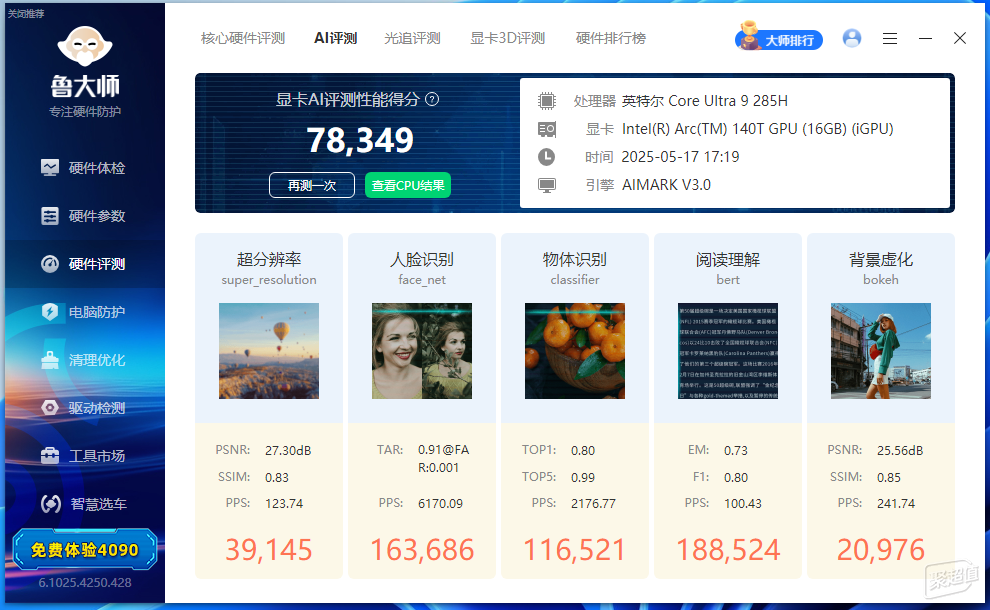Switch to the 核心硬件评测 tab
The height and width of the screenshot is (610, 990).
pyautogui.click(x=243, y=39)
